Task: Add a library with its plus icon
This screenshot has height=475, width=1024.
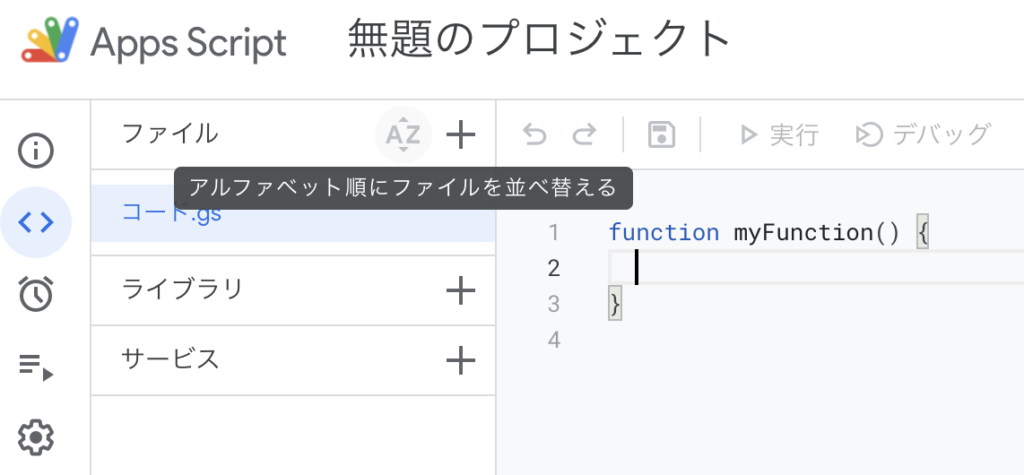Action: point(460,290)
